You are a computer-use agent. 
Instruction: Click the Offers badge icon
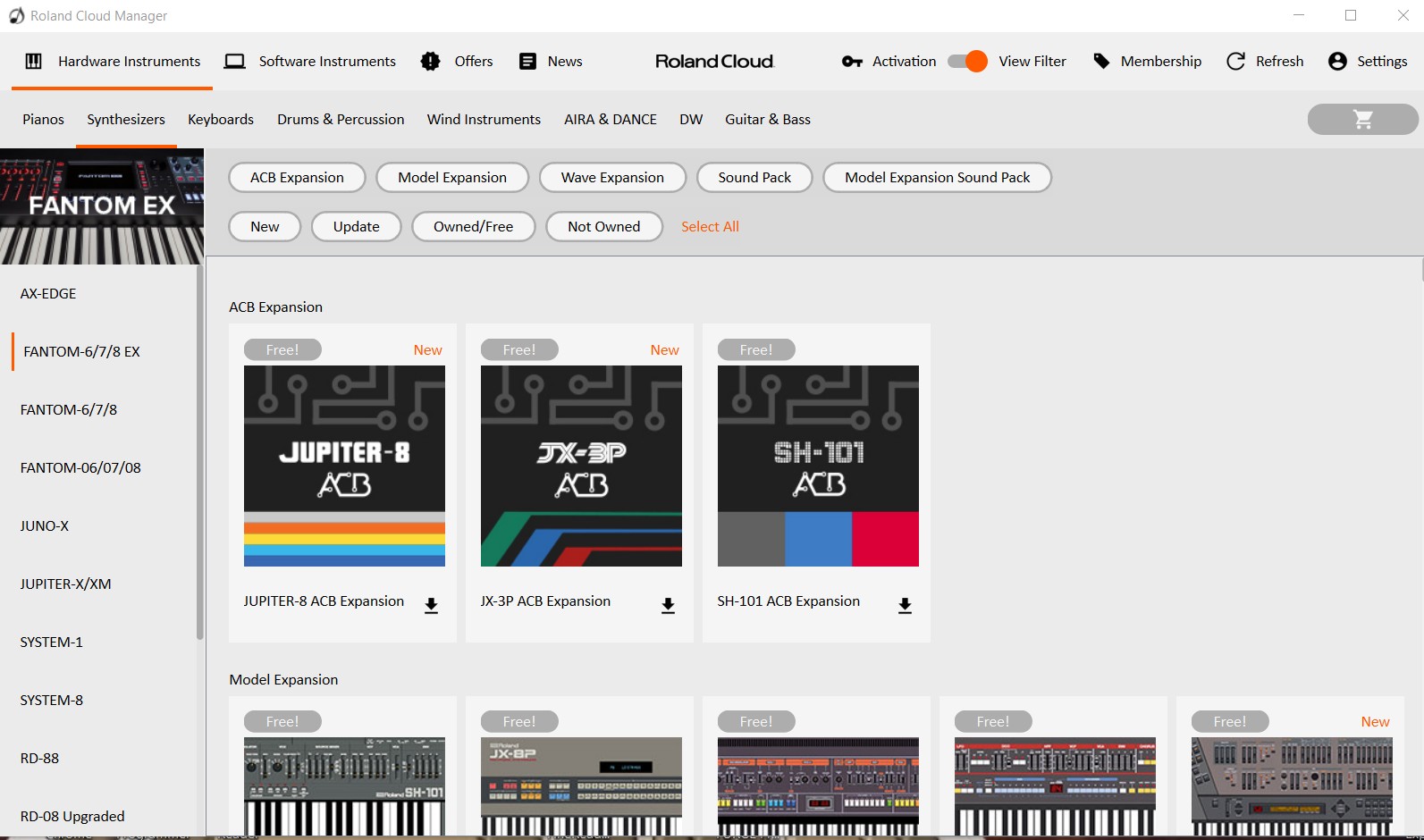point(430,61)
